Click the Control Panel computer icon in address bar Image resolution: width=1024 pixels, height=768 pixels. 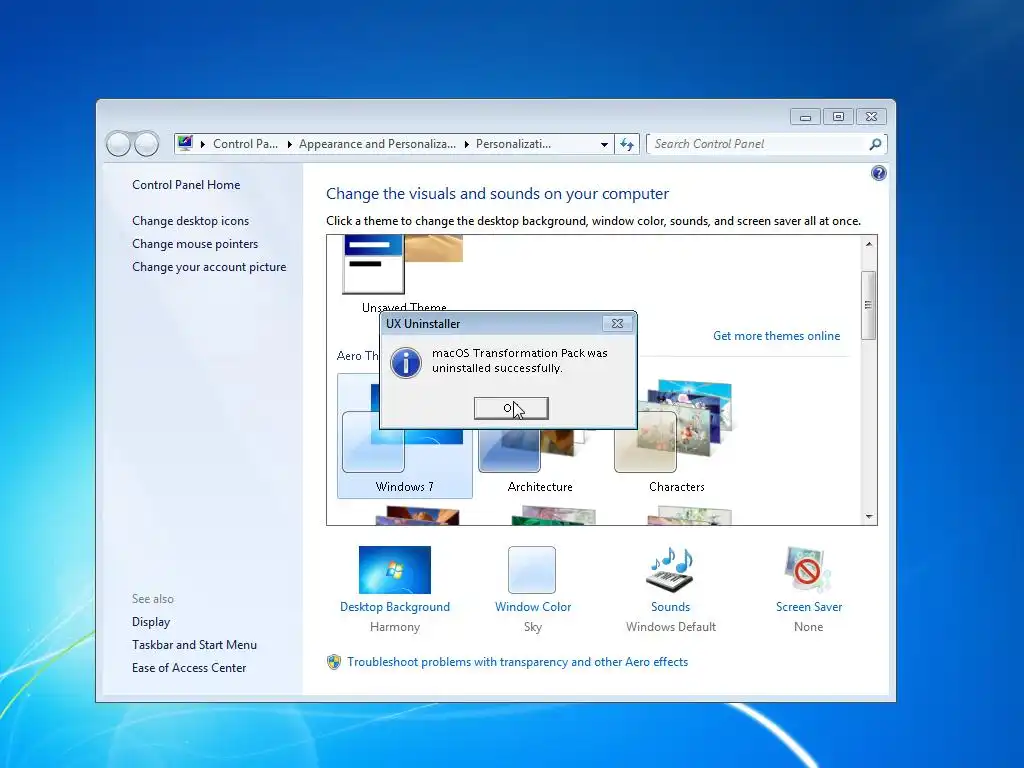point(185,143)
